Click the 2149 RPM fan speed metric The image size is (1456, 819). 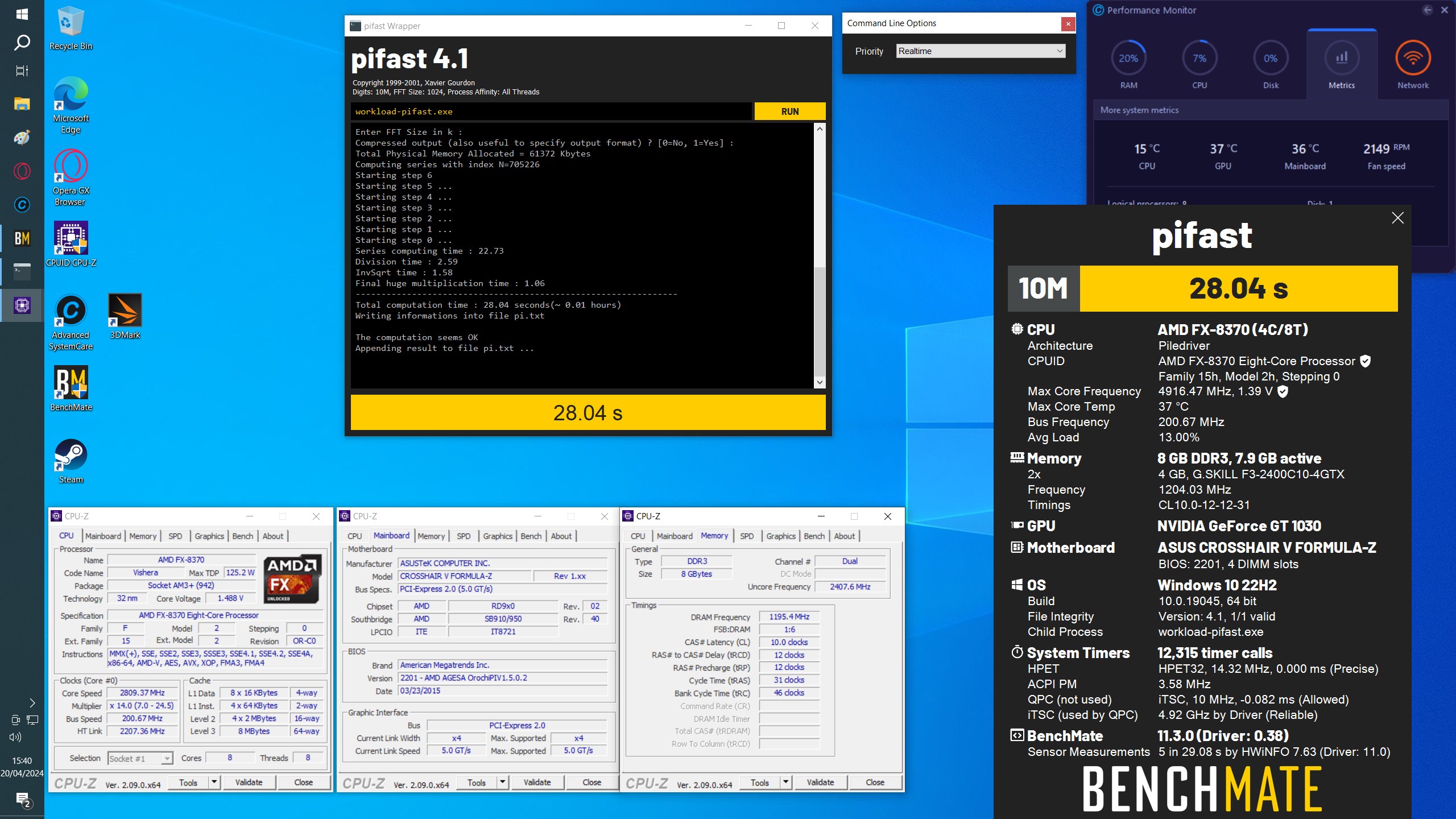tap(1386, 156)
